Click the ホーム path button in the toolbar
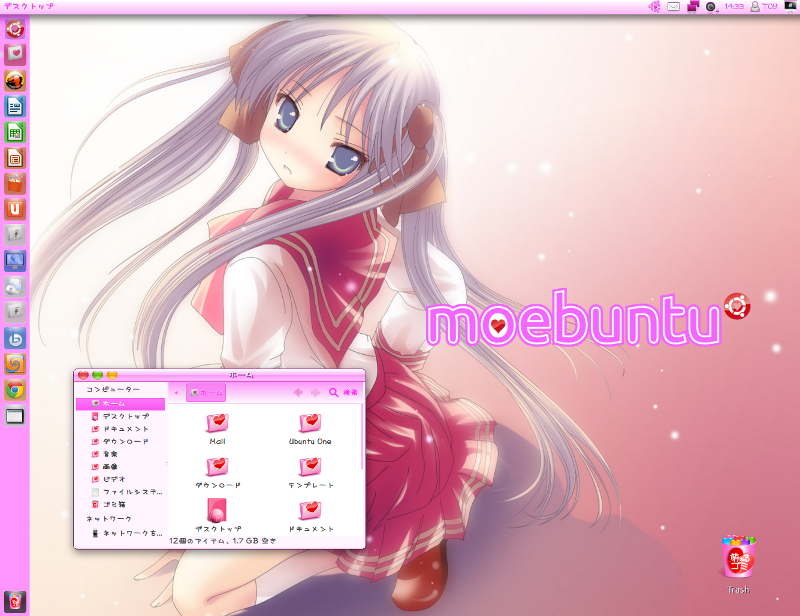Image resolution: width=800 pixels, height=616 pixels. (x=206, y=392)
